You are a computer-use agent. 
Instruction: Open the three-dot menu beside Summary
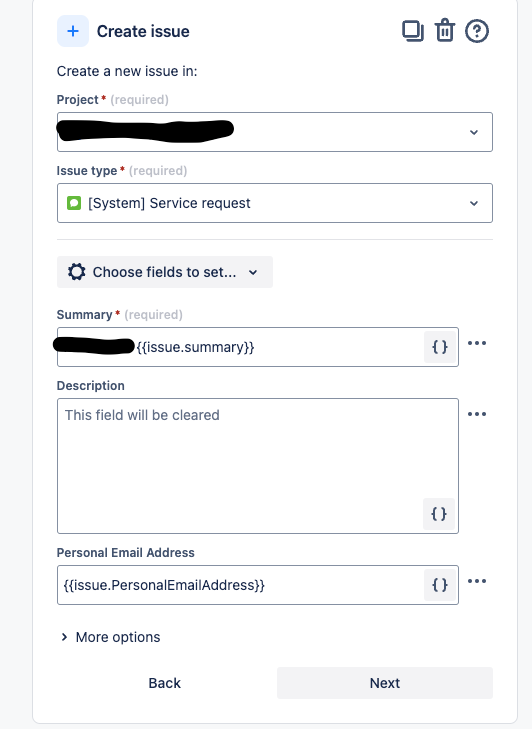477,343
